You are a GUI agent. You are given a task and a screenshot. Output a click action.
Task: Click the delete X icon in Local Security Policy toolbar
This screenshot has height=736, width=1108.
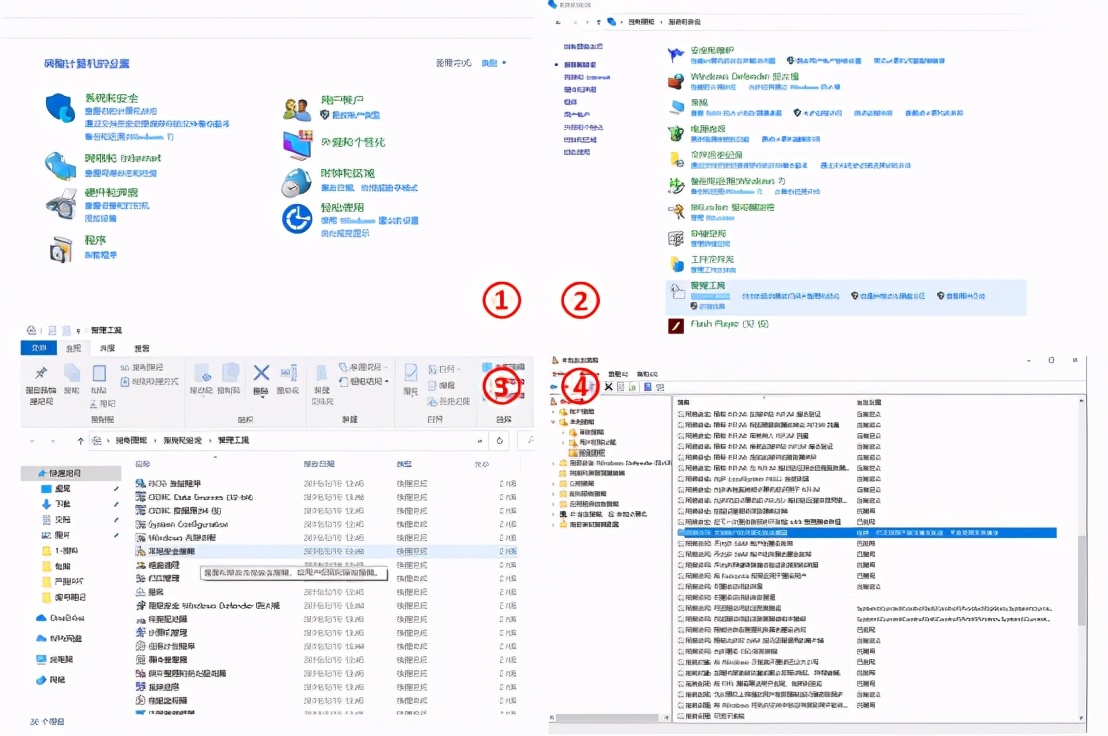pyautogui.click(x=607, y=386)
